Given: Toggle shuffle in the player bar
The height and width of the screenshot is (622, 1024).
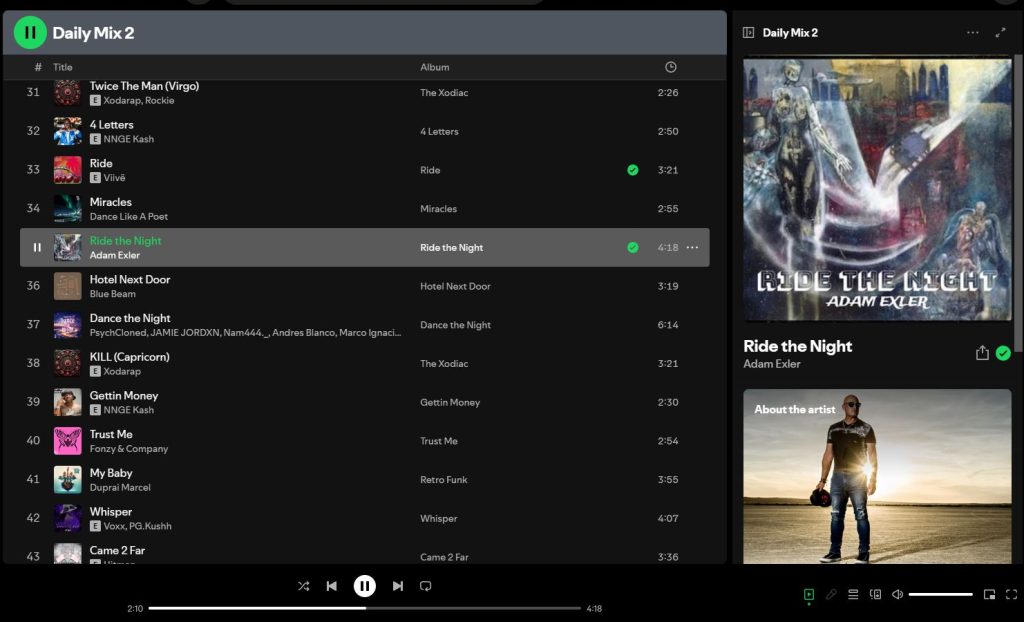Looking at the screenshot, I should pyautogui.click(x=304, y=586).
